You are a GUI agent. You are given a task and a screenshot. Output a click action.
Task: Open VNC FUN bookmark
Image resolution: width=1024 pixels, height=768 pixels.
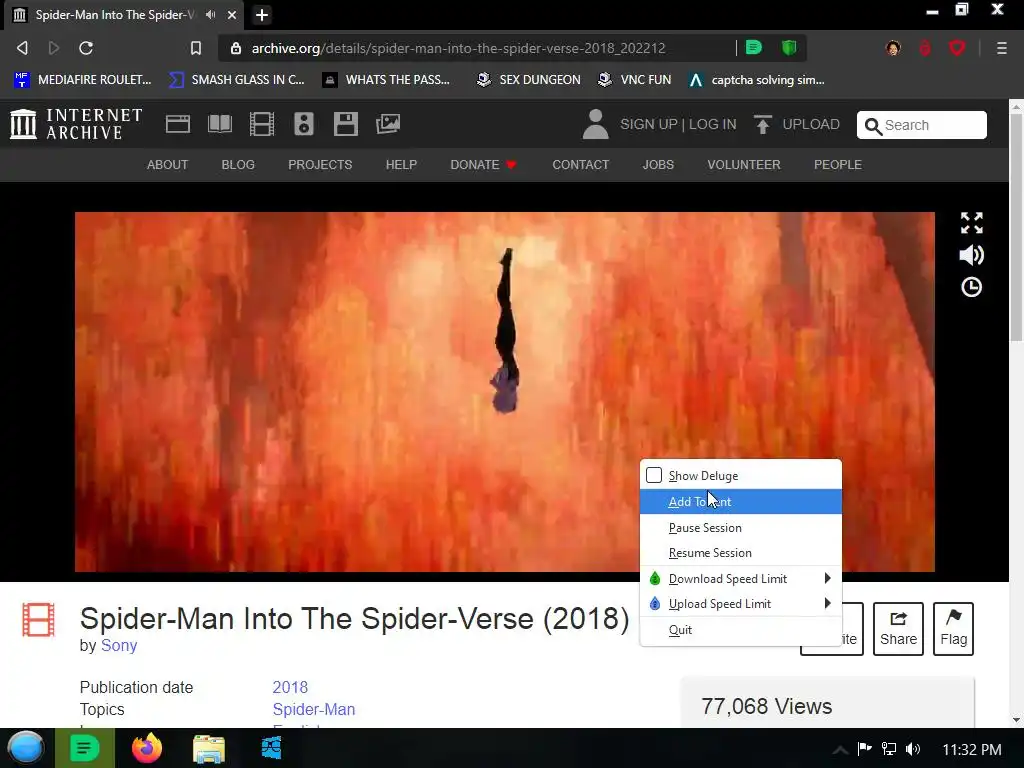tap(635, 80)
